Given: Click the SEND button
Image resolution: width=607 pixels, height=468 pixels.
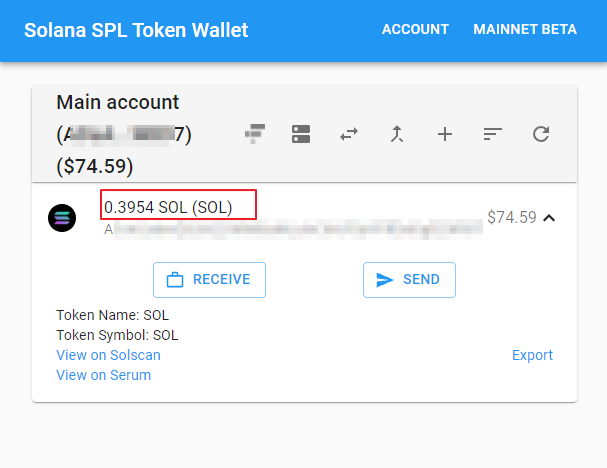Looking at the screenshot, I should pyautogui.click(x=409, y=280).
